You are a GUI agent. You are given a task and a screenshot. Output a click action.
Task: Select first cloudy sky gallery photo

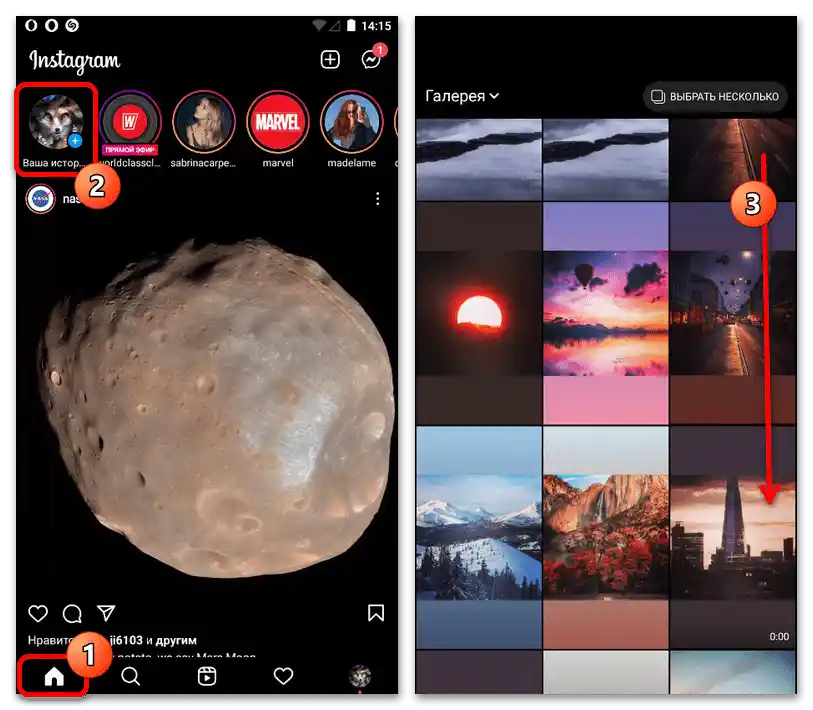[479, 159]
